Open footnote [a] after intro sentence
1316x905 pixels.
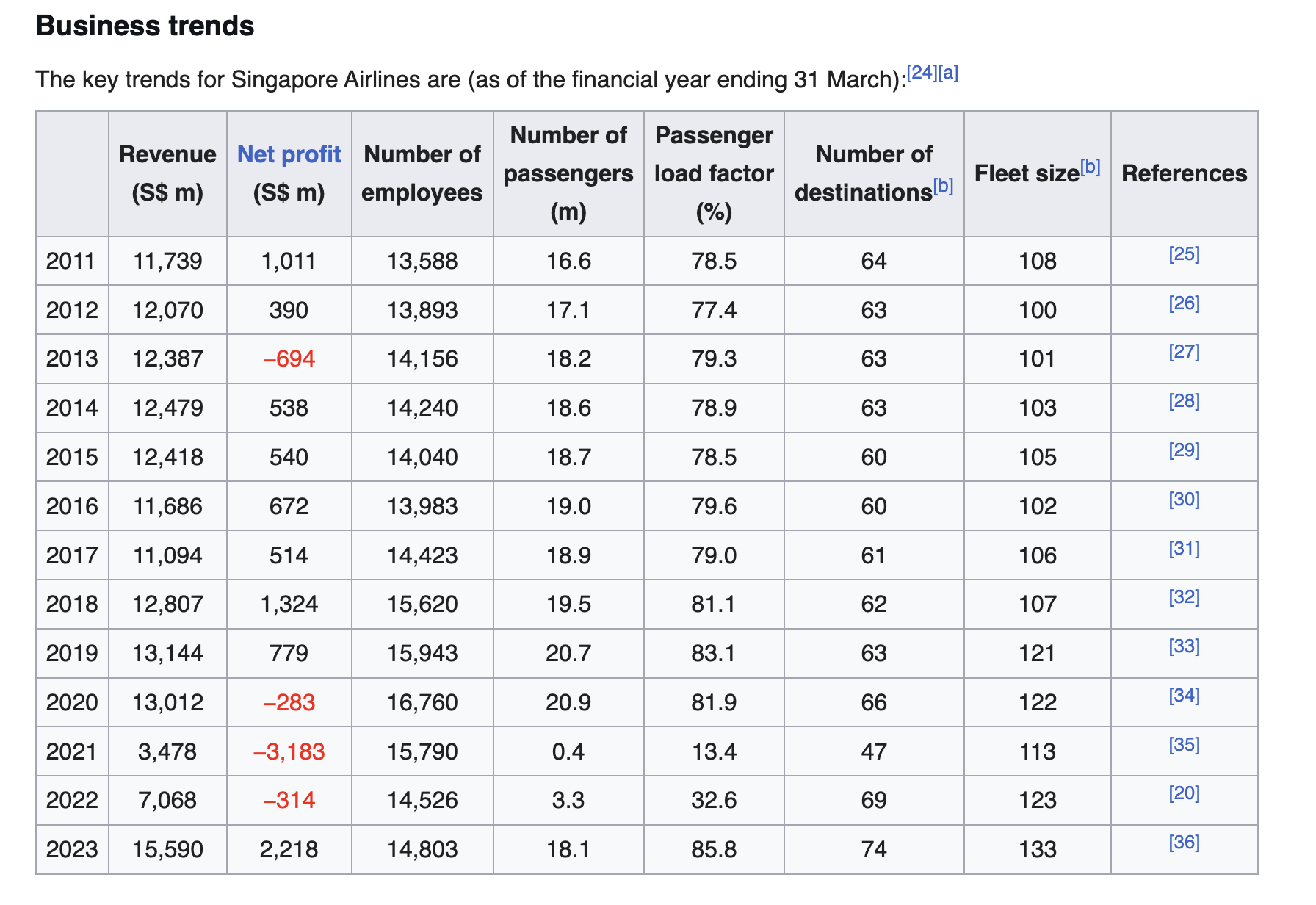click(x=948, y=73)
